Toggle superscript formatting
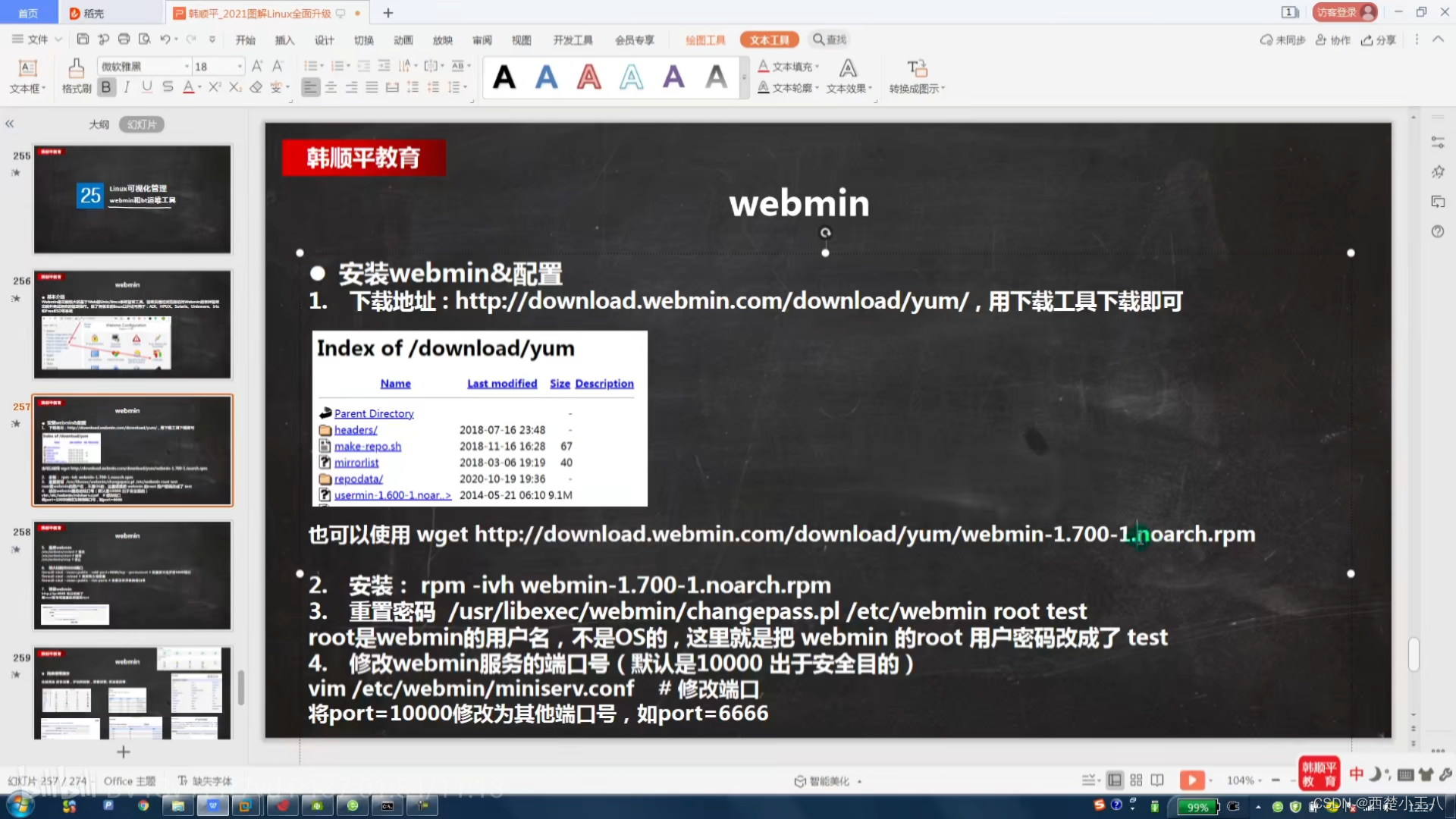 click(215, 87)
